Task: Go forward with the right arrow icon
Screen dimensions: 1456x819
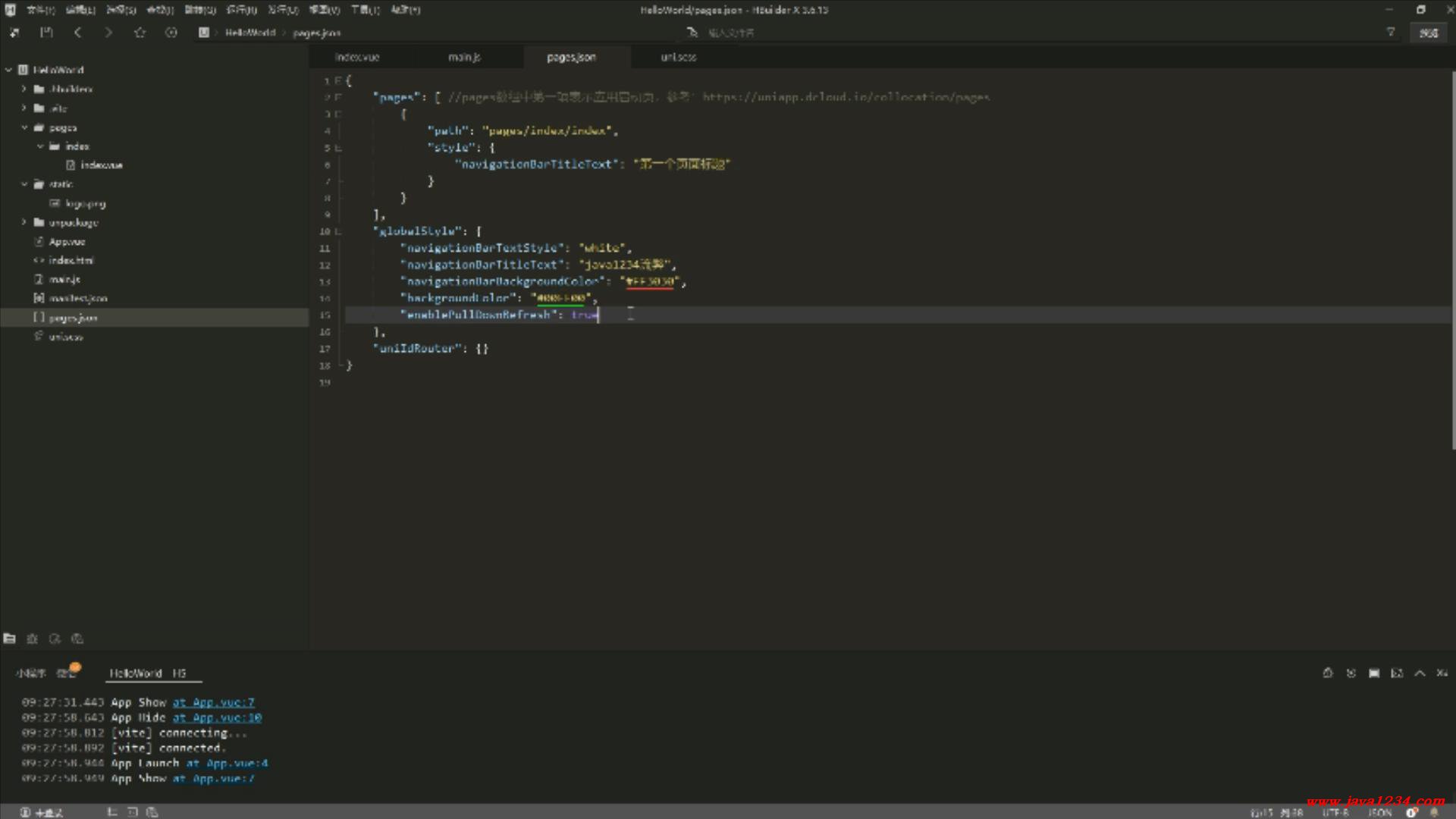Action: click(108, 33)
